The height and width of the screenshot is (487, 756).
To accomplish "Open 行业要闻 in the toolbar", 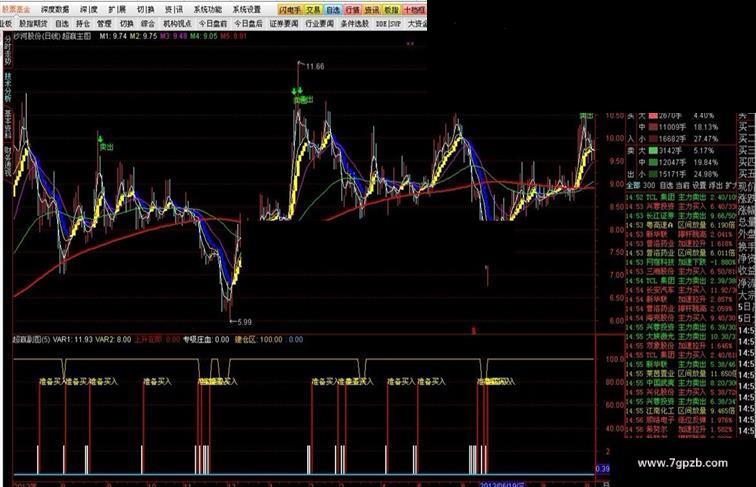I will click(319, 23).
